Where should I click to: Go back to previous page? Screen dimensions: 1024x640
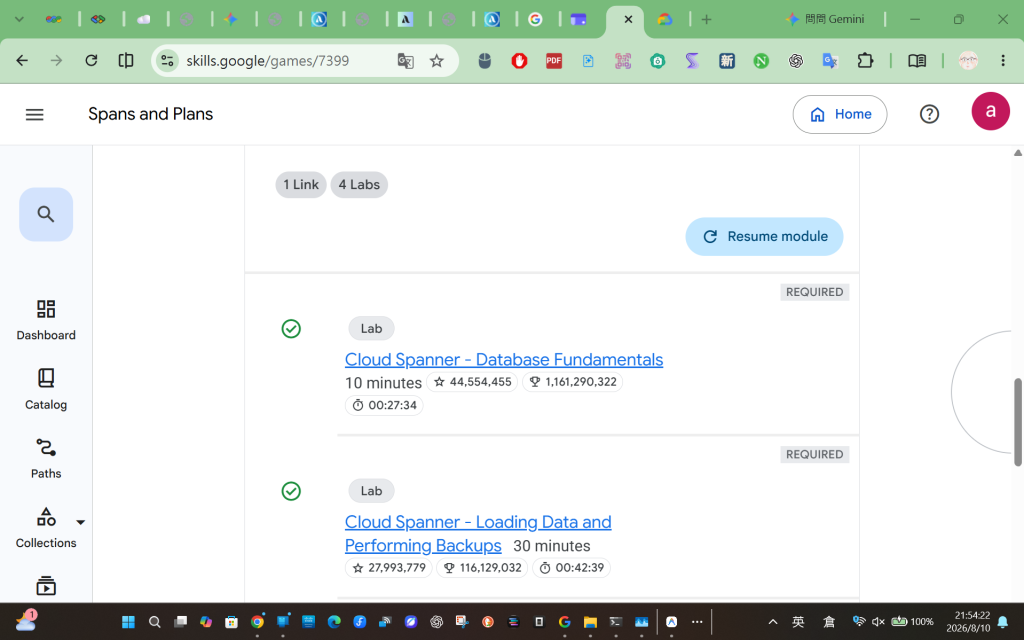tap(22, 61)
